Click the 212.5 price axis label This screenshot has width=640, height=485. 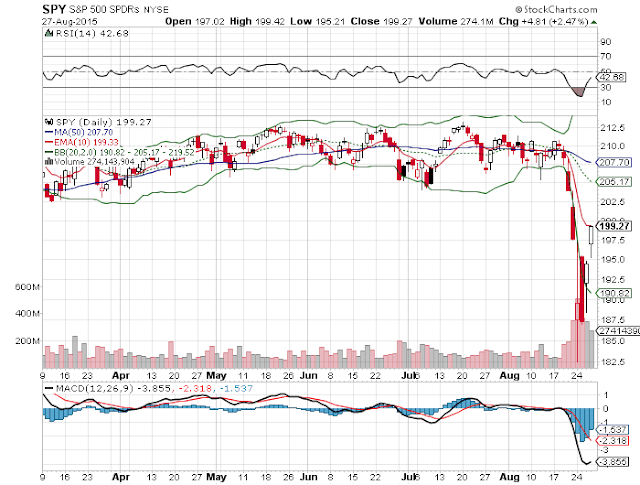pos(612,128)
